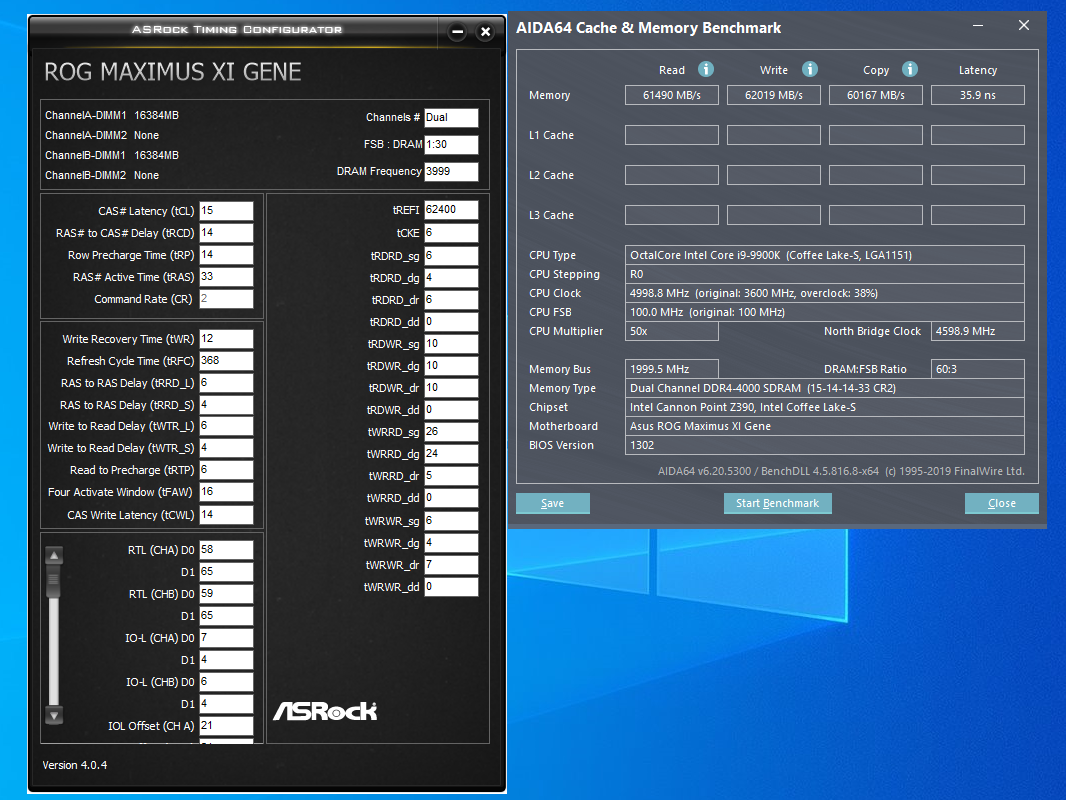Click the tWTR_L value field

[226, 426]
